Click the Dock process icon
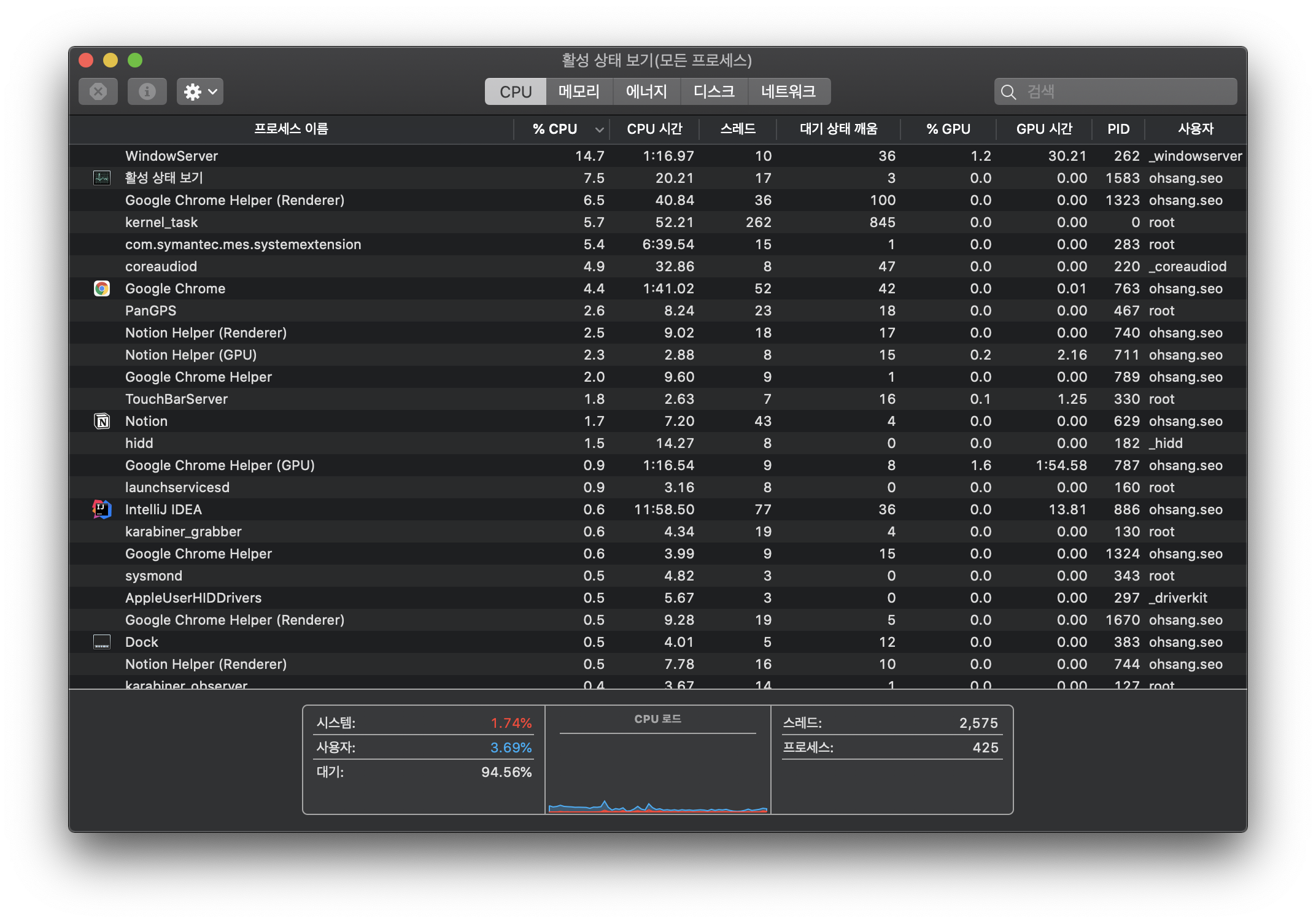Viewport: 1316px width, 923px height. [x=102, y=642]
